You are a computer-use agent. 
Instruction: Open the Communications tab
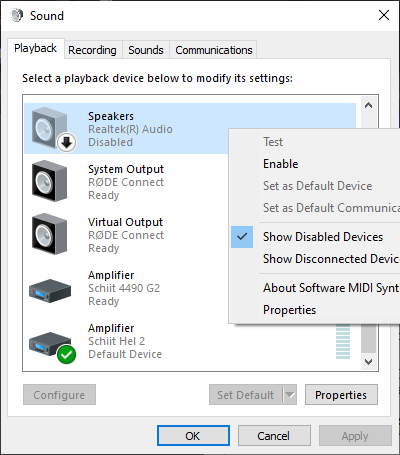click(x=214, y=50)
